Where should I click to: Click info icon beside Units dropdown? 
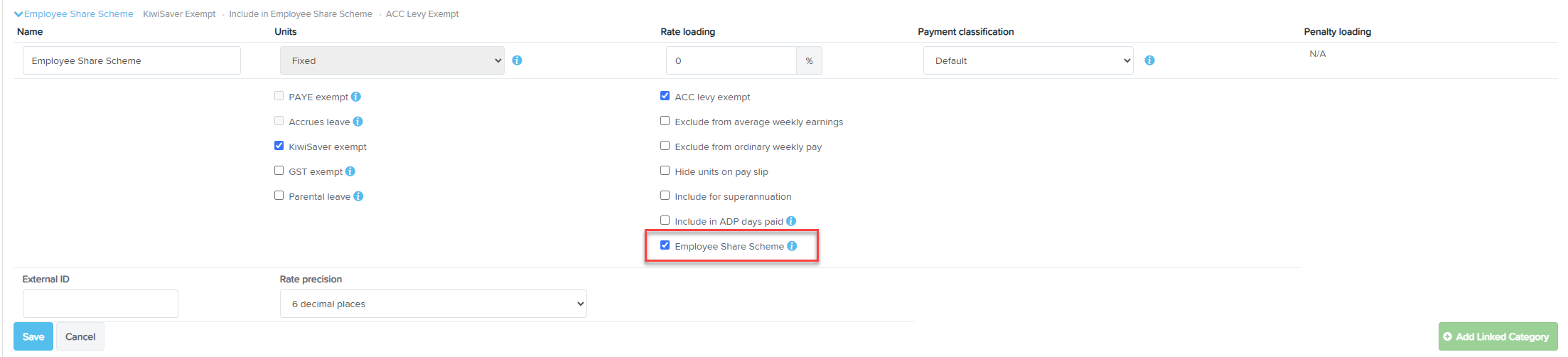tap(517, 60)
